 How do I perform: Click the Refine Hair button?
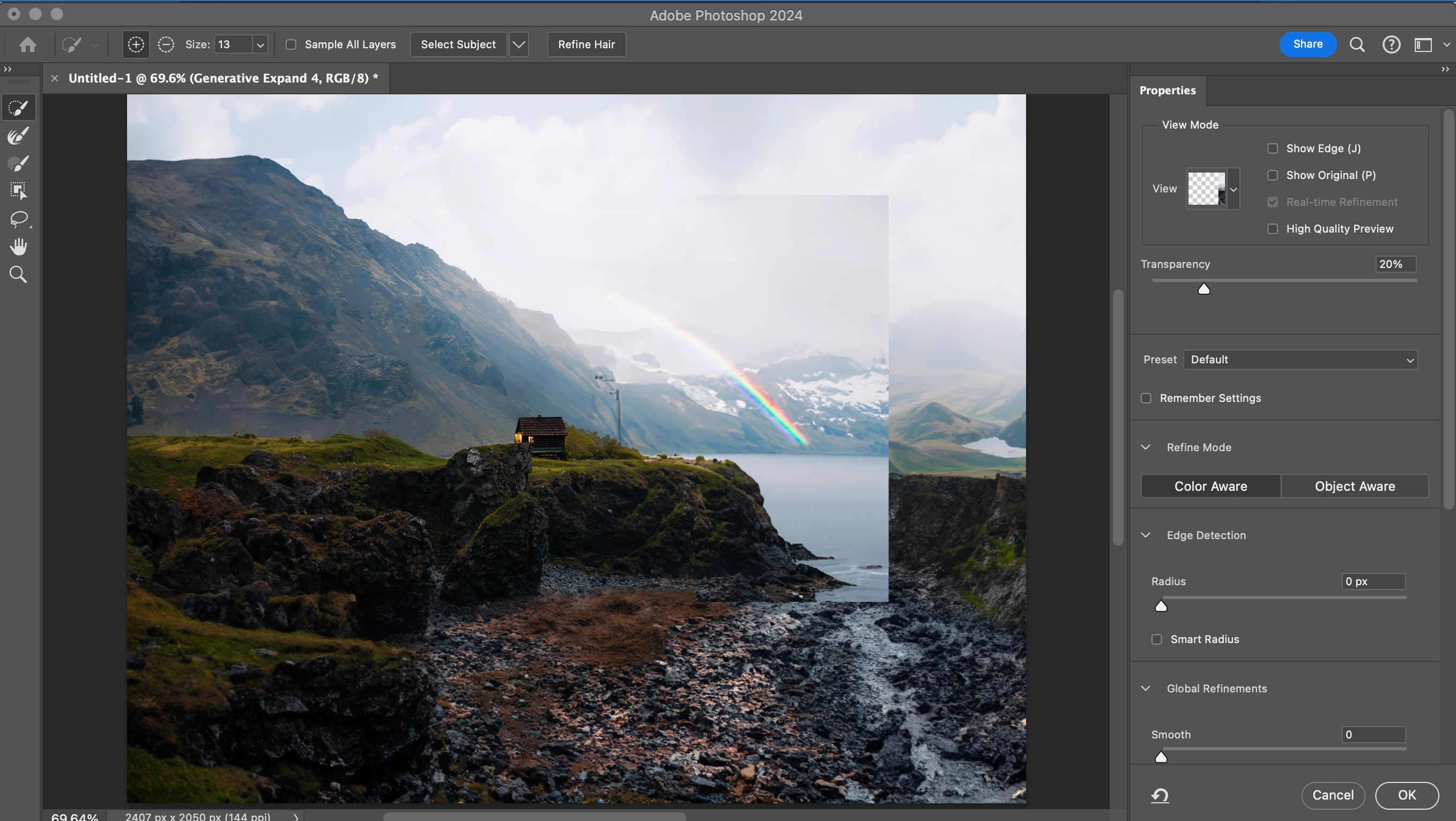pos(586,44)
